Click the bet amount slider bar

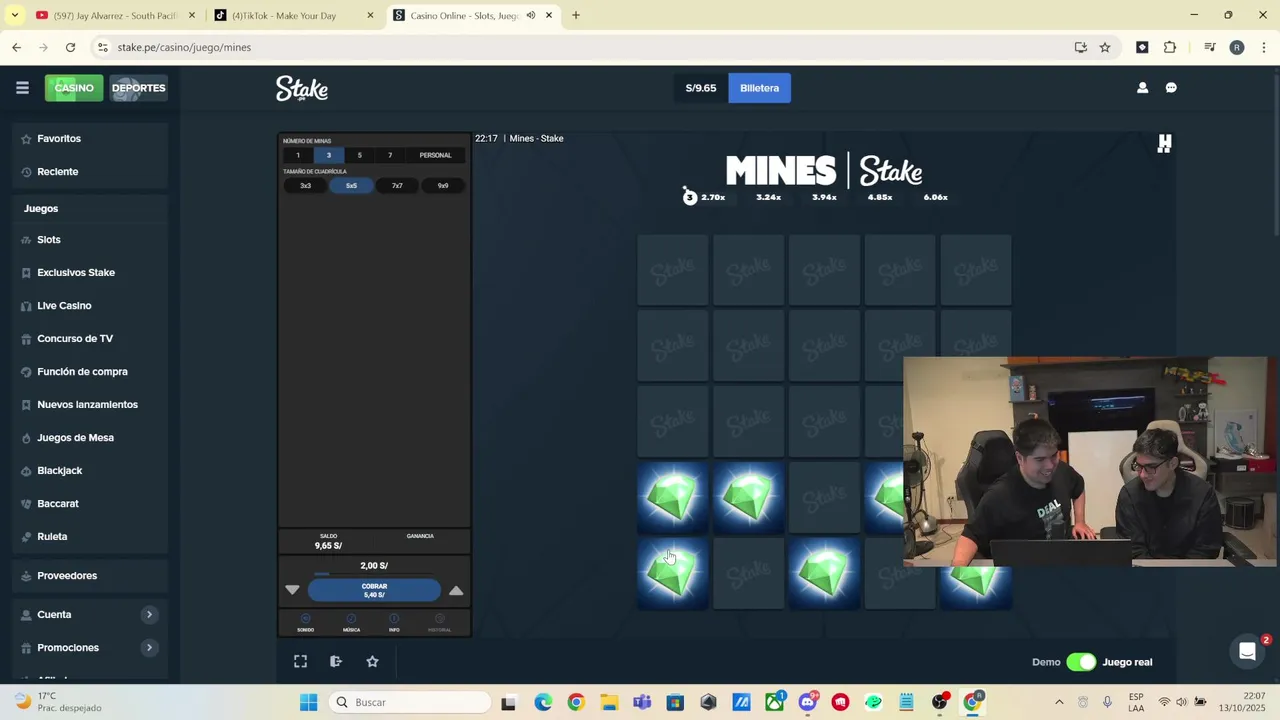(374, 574)
